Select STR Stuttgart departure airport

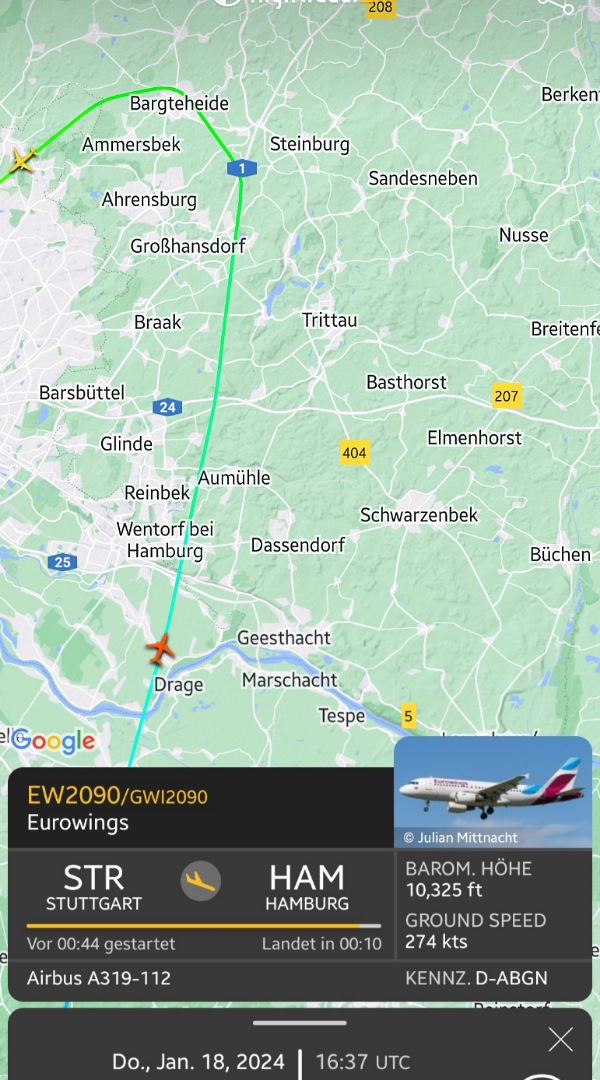click(94, 887)
